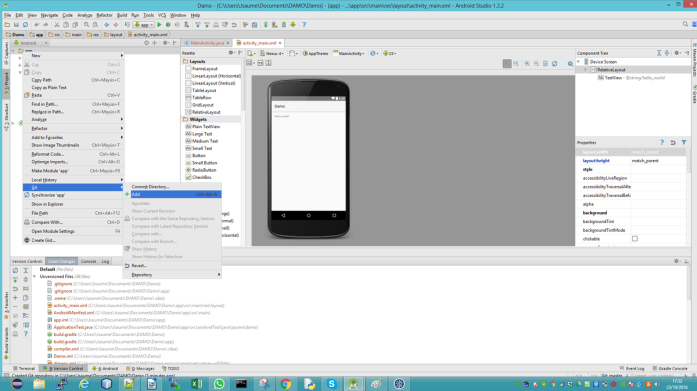
Task: Select Revert in Git submenu
Action: coord(172,266)
